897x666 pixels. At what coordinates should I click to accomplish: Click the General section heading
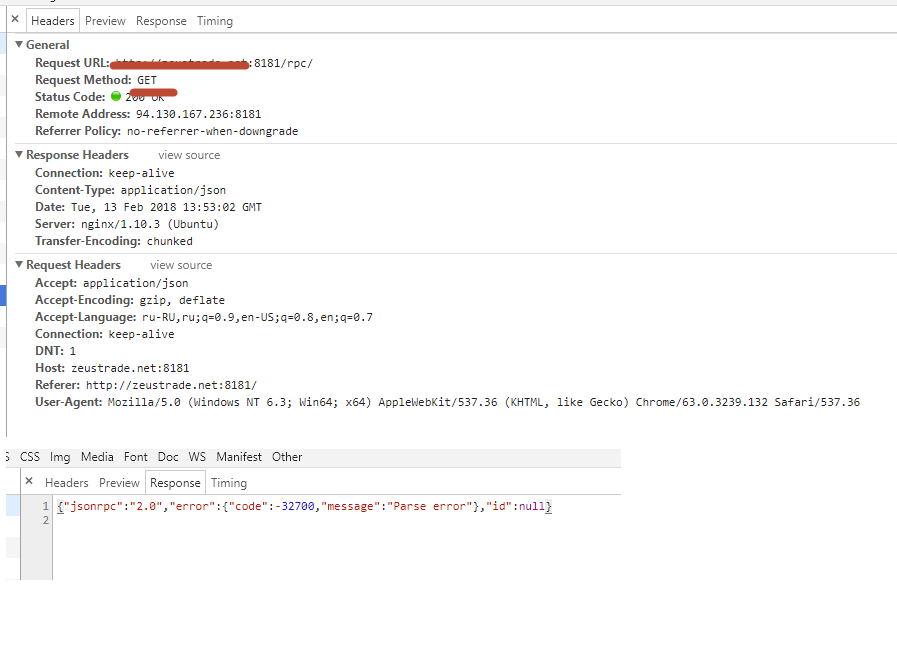pos(47,45)
